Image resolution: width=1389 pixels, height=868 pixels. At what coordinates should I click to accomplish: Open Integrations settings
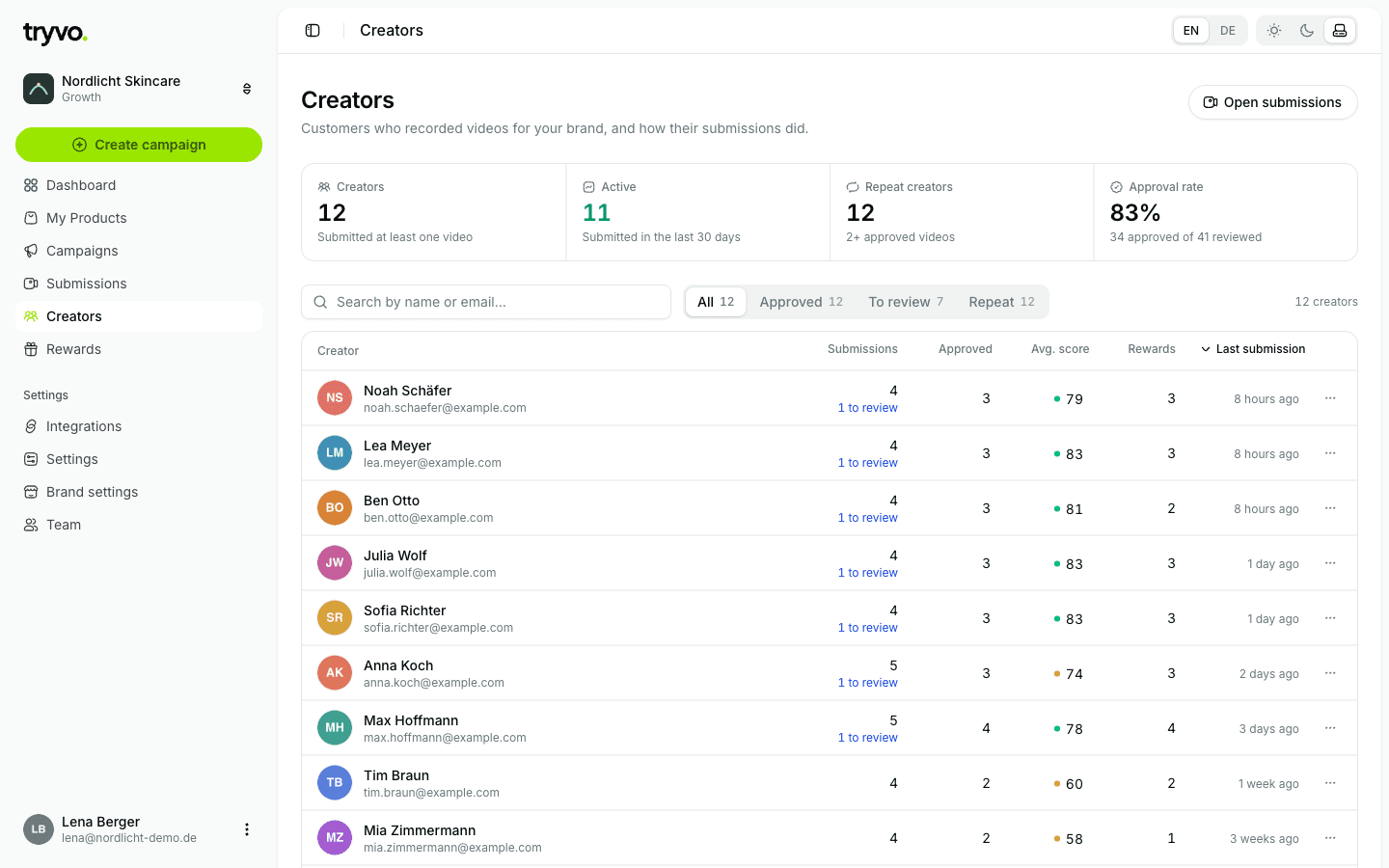[139, 426]
